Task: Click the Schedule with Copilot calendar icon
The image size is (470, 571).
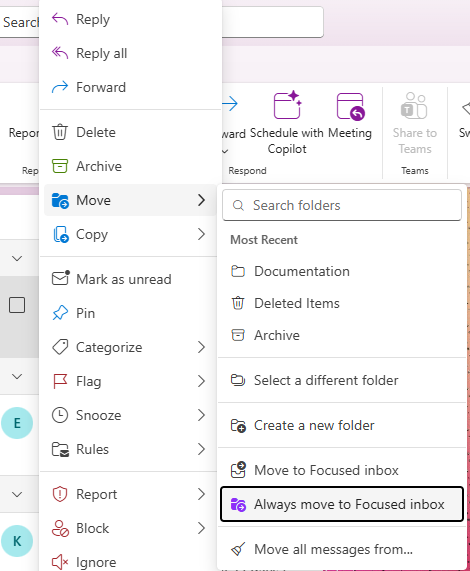Action: (x=287, y=105)
